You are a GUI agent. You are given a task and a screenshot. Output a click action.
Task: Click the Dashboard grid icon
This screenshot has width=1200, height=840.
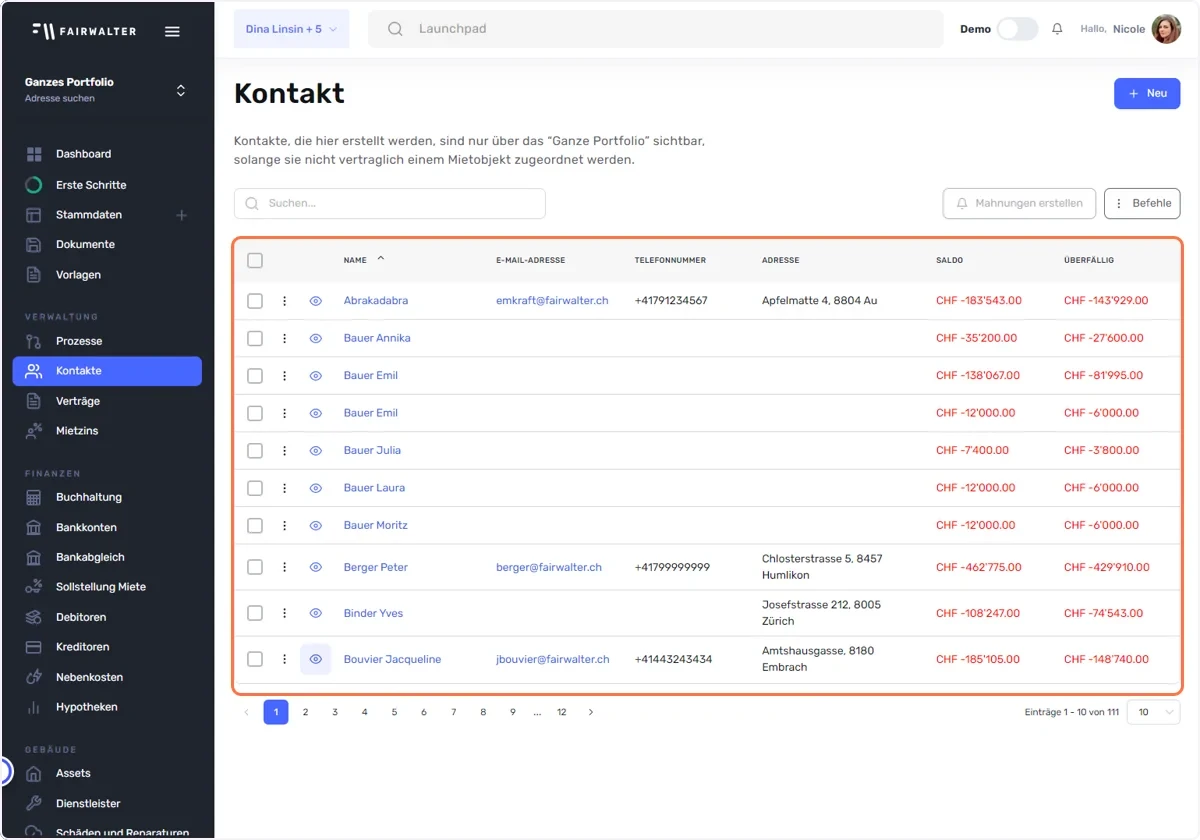(x=34, y=154)
